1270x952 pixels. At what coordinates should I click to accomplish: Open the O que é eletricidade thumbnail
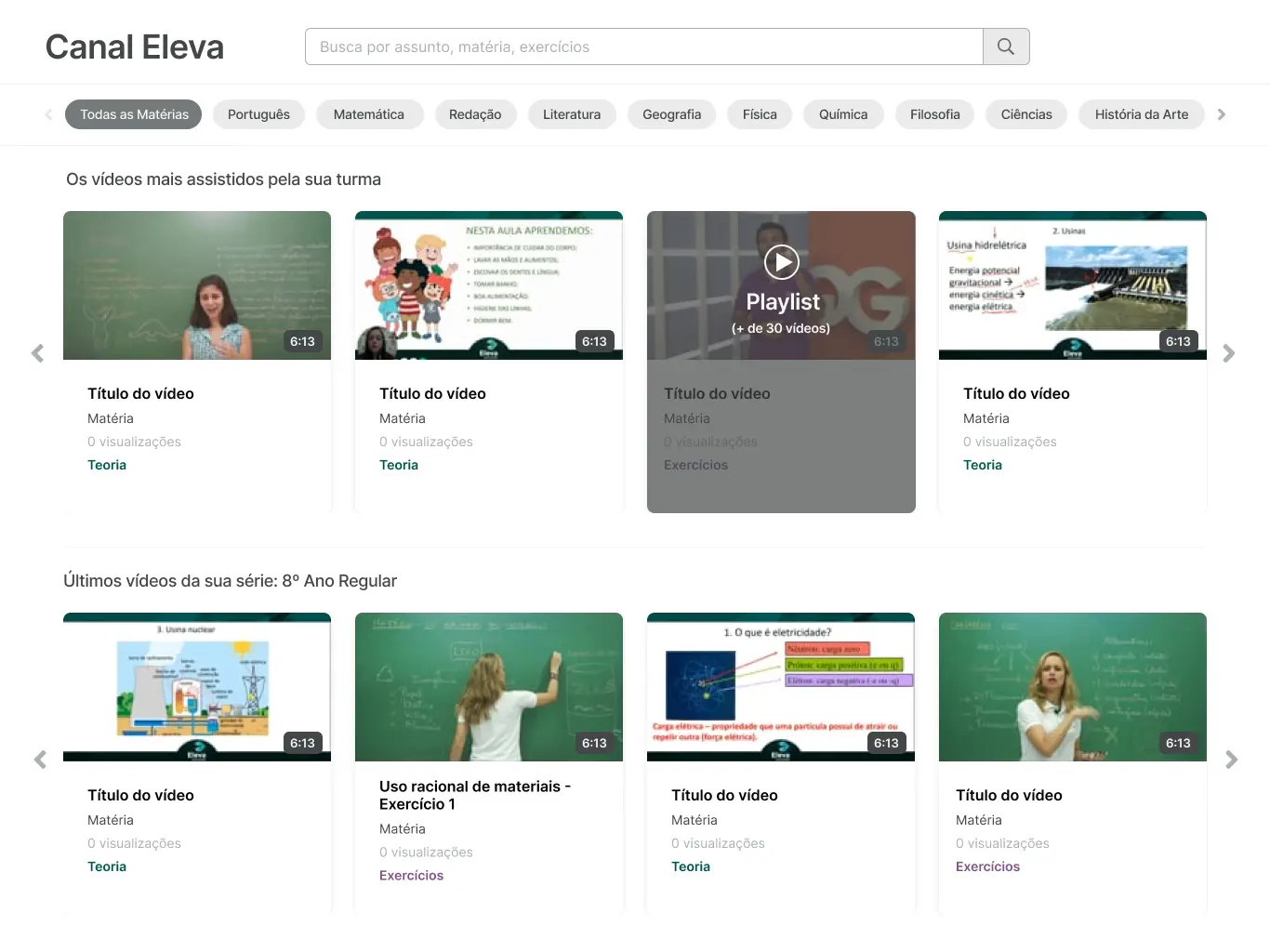point(781,687)
